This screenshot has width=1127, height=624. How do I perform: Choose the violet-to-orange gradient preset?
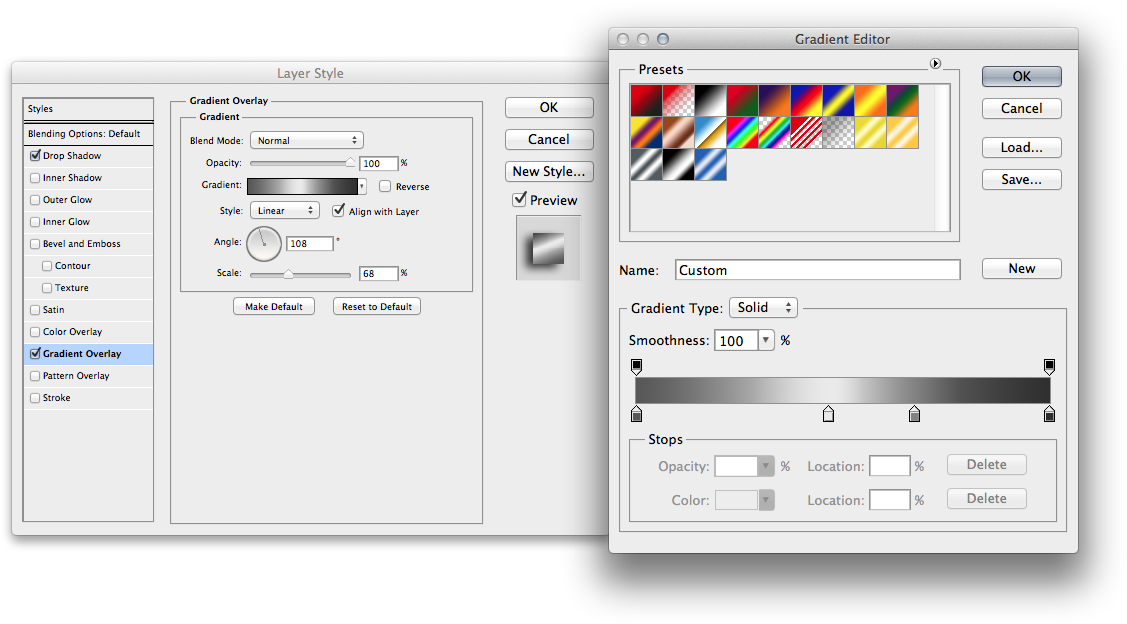(x=774, y=101)
